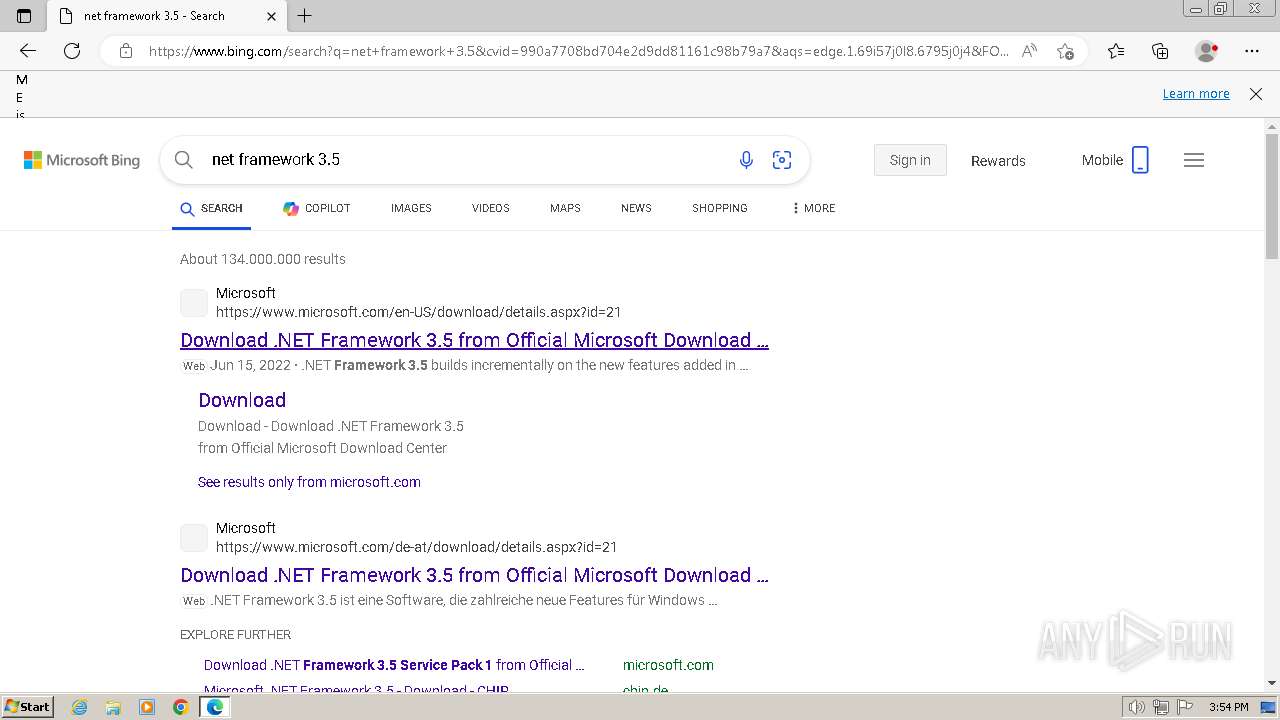The image size is (1280, 720).
Task: Click the address bar URL
Action: tap(578, 51)
